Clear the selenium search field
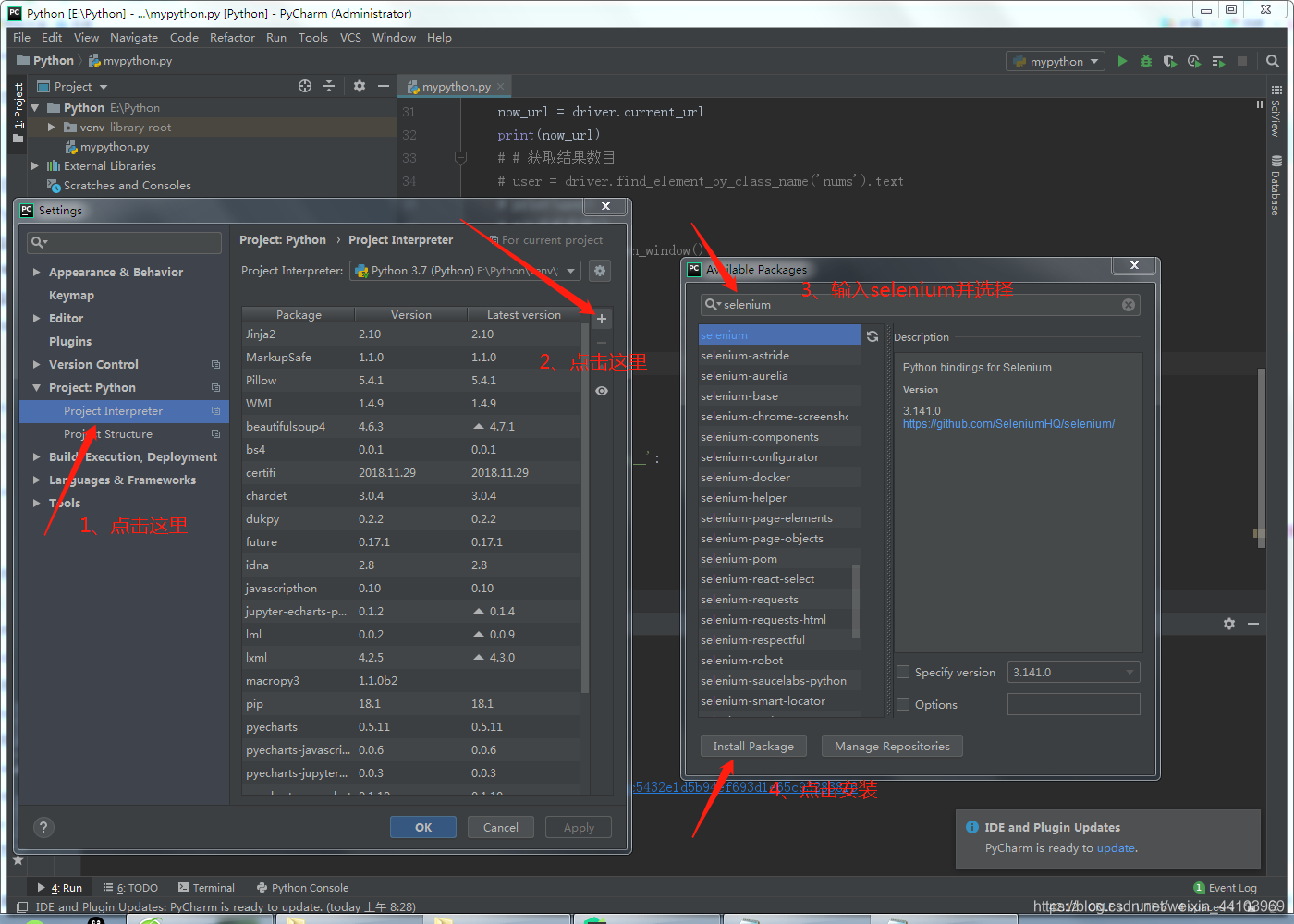This screenshot has width=1294, height=924. (x=1129, y=305)
